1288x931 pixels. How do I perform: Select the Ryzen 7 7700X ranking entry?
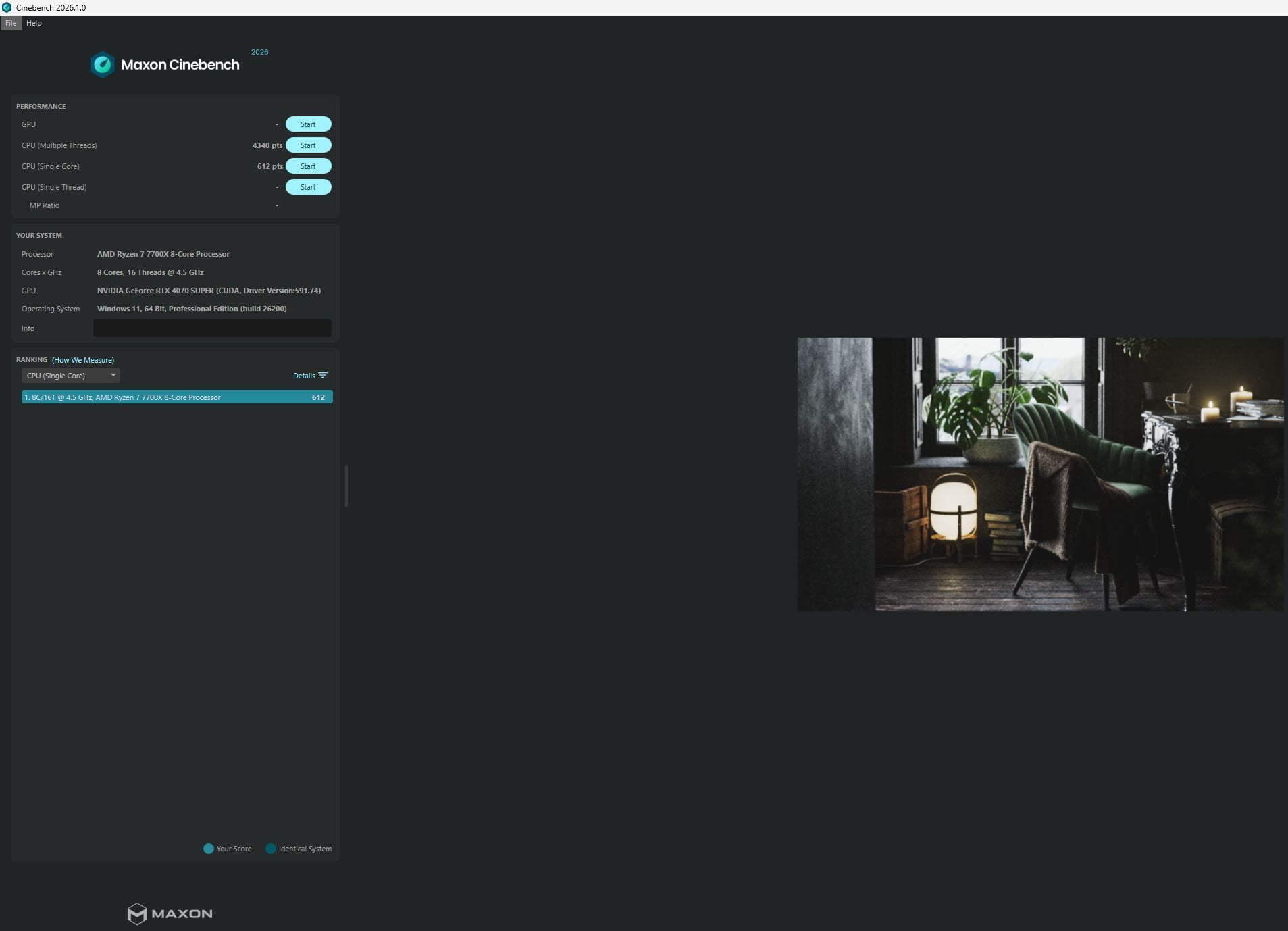point(177,397)
